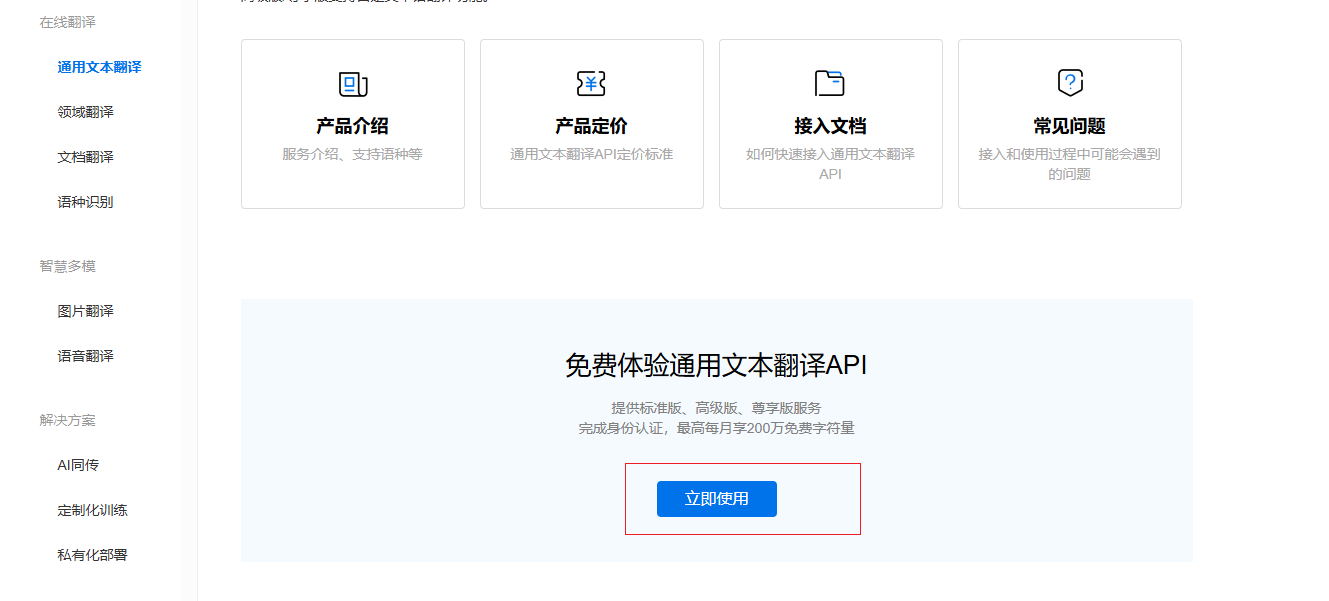Click the 最高每月享200万免费字符量 text line

(x=766, y=428)
